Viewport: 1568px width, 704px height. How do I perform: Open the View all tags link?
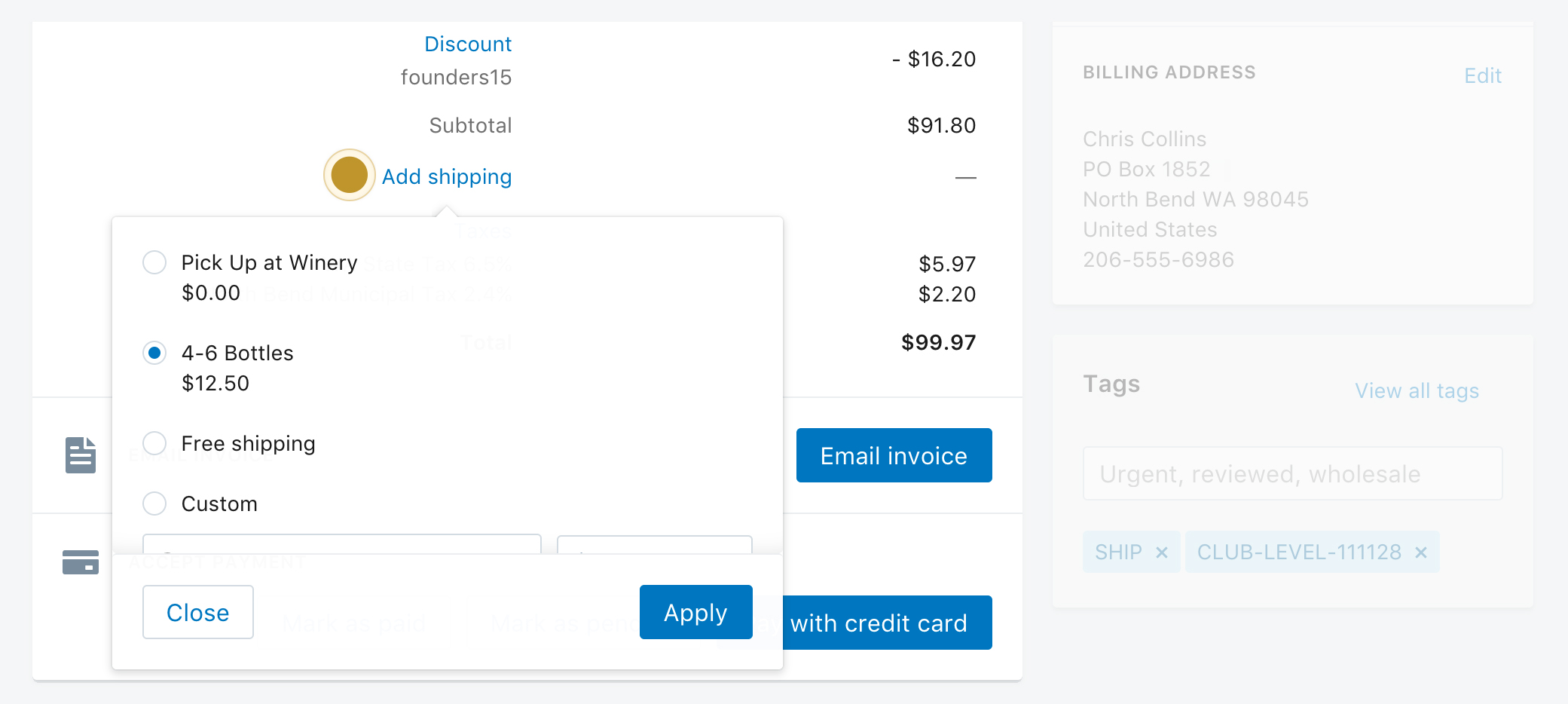tap(1417, 390)
